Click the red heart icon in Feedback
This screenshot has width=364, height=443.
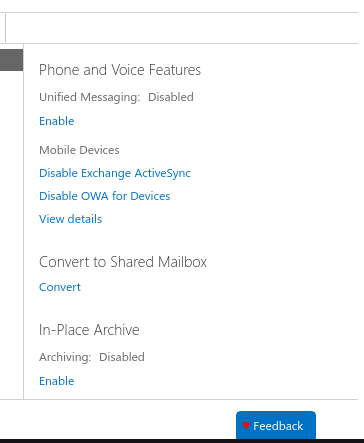pos(246,425)
